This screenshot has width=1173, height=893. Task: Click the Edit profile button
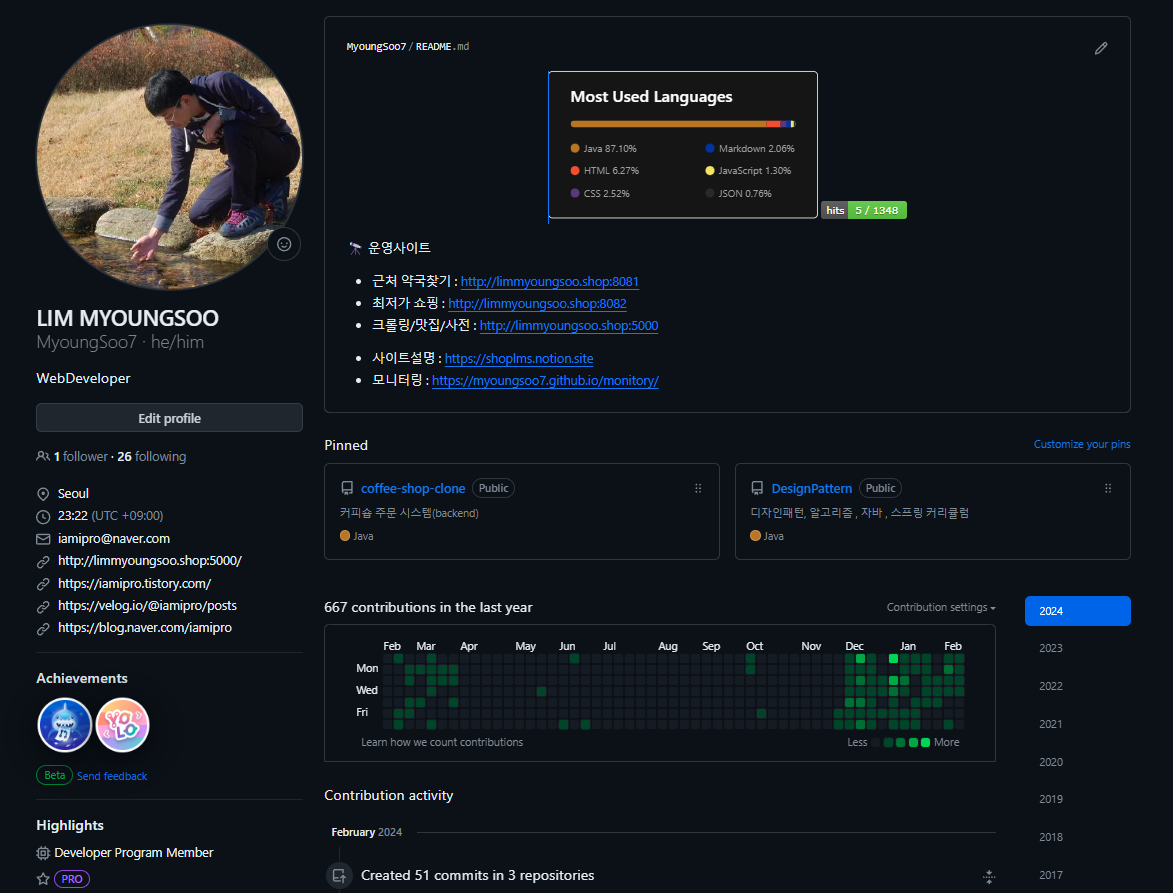[x=170, y=418]
